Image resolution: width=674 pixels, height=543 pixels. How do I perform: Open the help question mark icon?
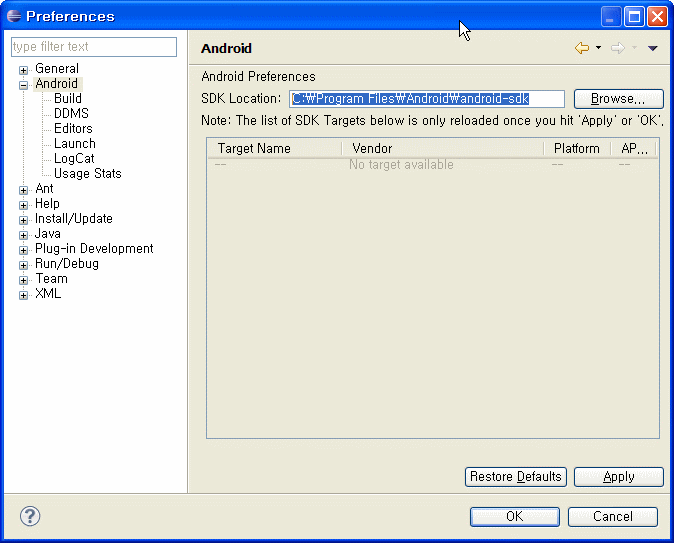(30, 516)
